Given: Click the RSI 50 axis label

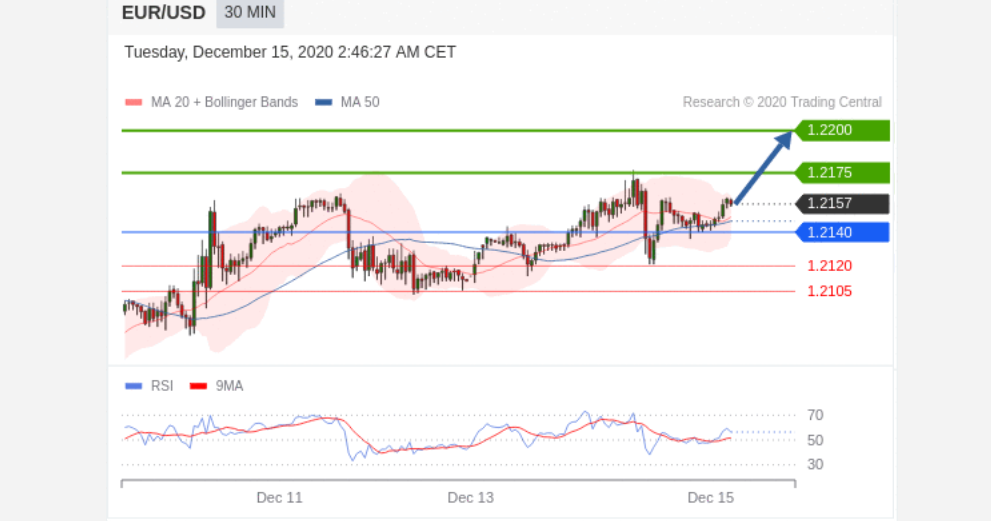Looking at the screenshot, I should [x=815, y=440].
